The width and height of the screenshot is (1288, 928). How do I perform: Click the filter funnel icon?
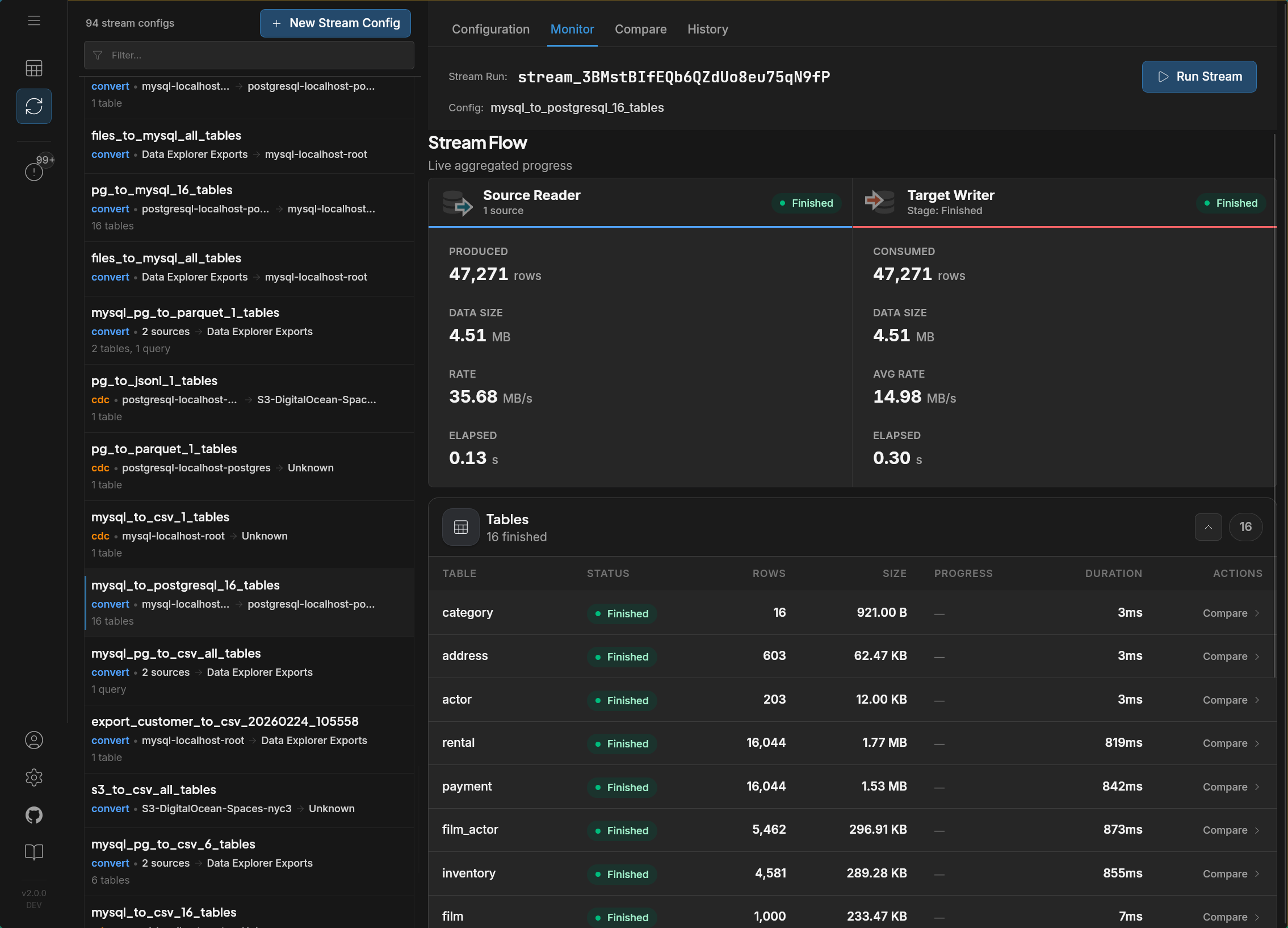tap(98, 55)
